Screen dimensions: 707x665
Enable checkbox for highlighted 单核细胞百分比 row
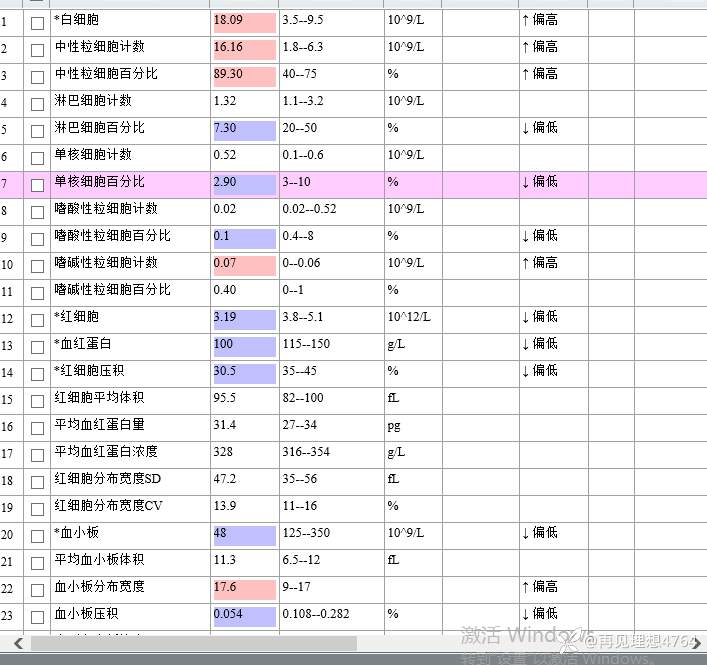tap(37, 184)
